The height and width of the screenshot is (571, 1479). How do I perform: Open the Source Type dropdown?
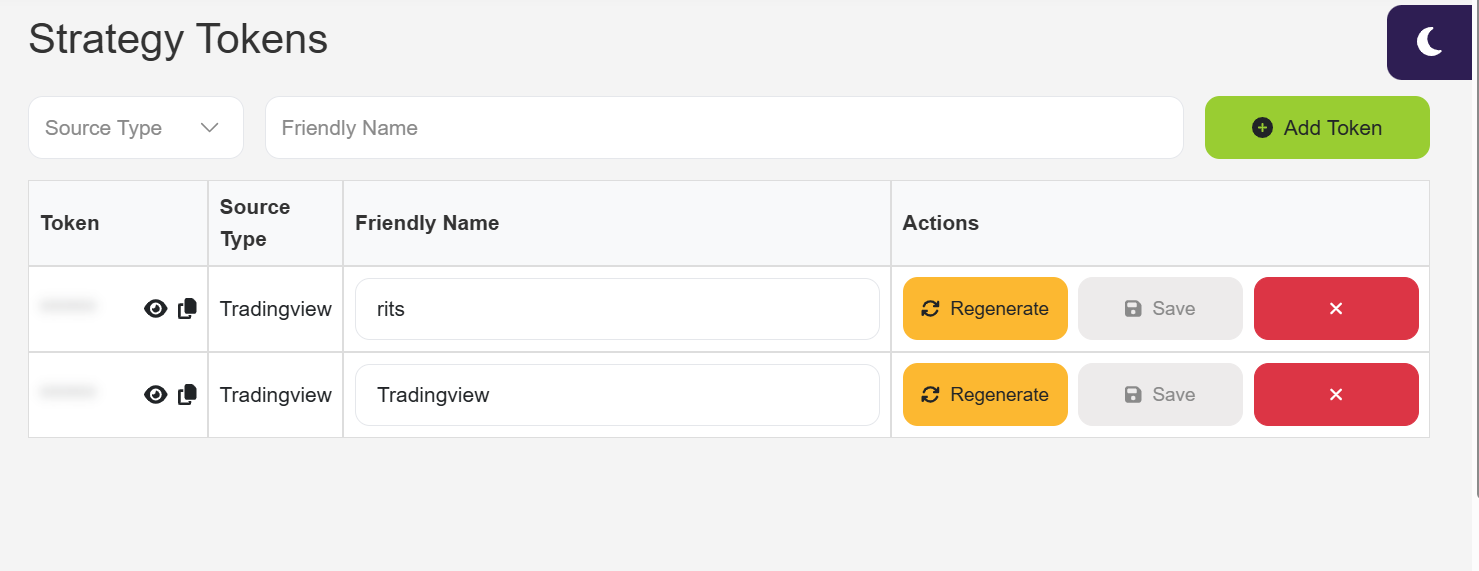136,128
